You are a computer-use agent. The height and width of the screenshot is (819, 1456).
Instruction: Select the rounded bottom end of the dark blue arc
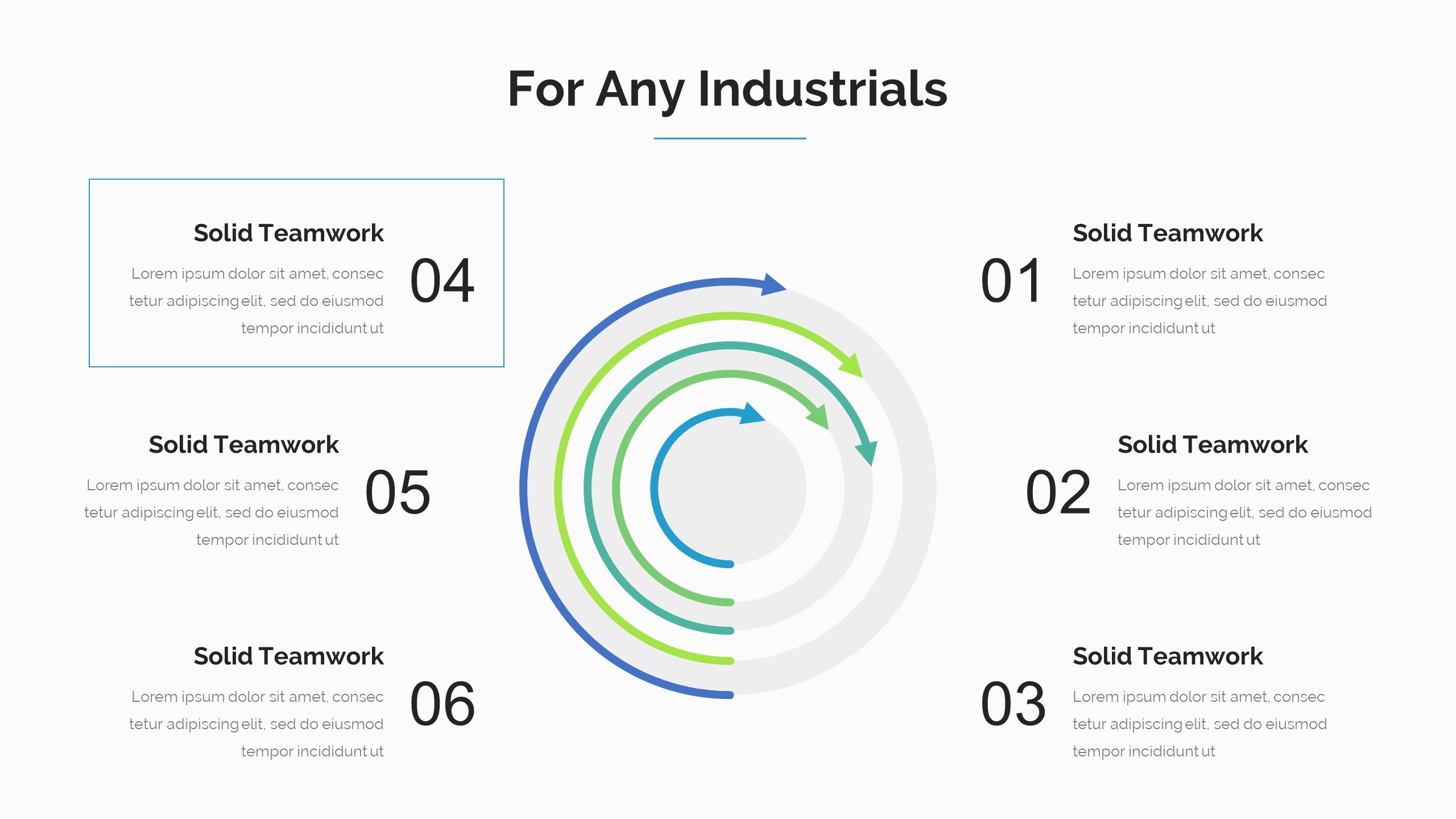coord(729,694)
